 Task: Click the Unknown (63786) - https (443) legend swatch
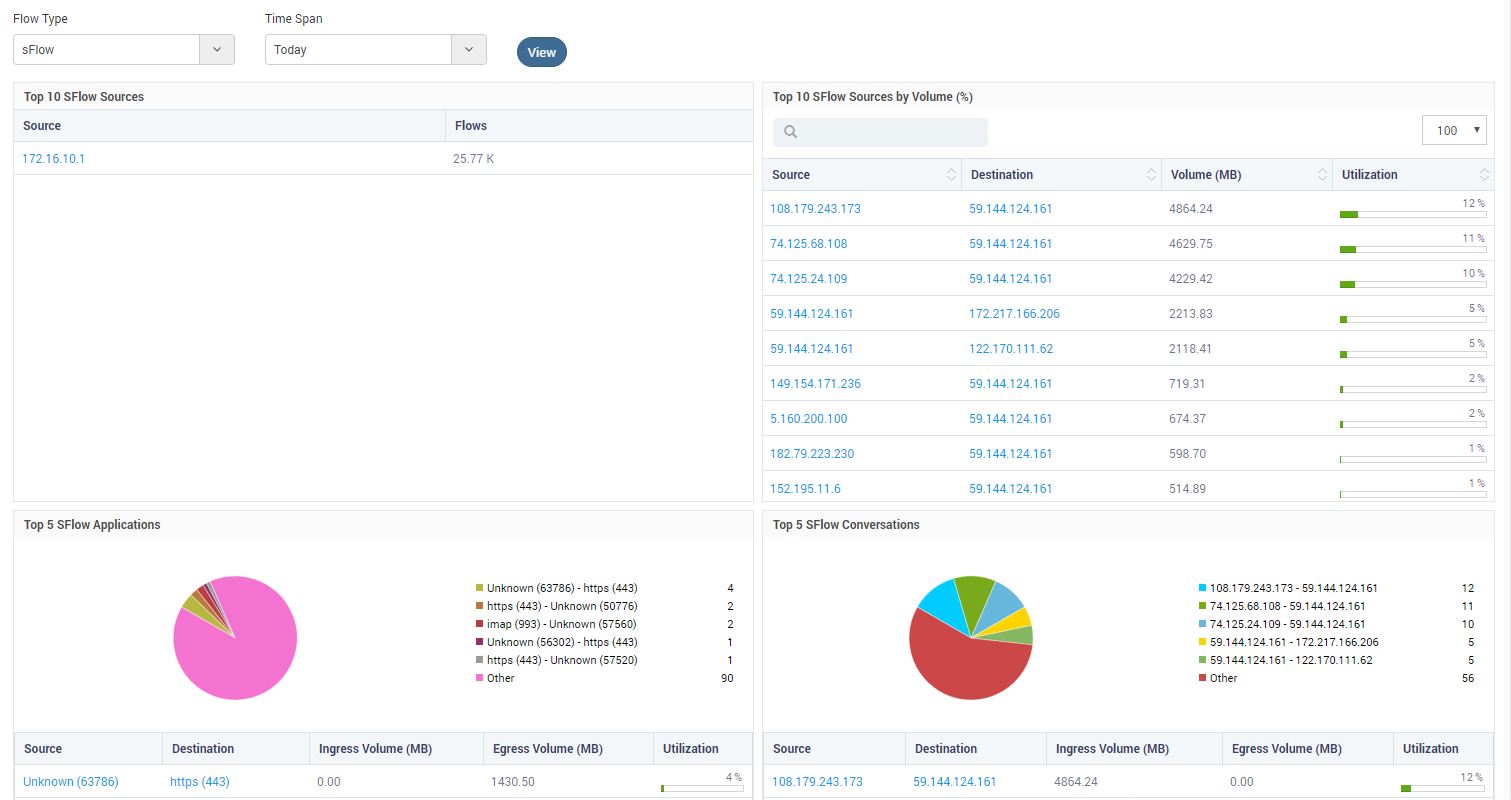click(x=479, y=588)
